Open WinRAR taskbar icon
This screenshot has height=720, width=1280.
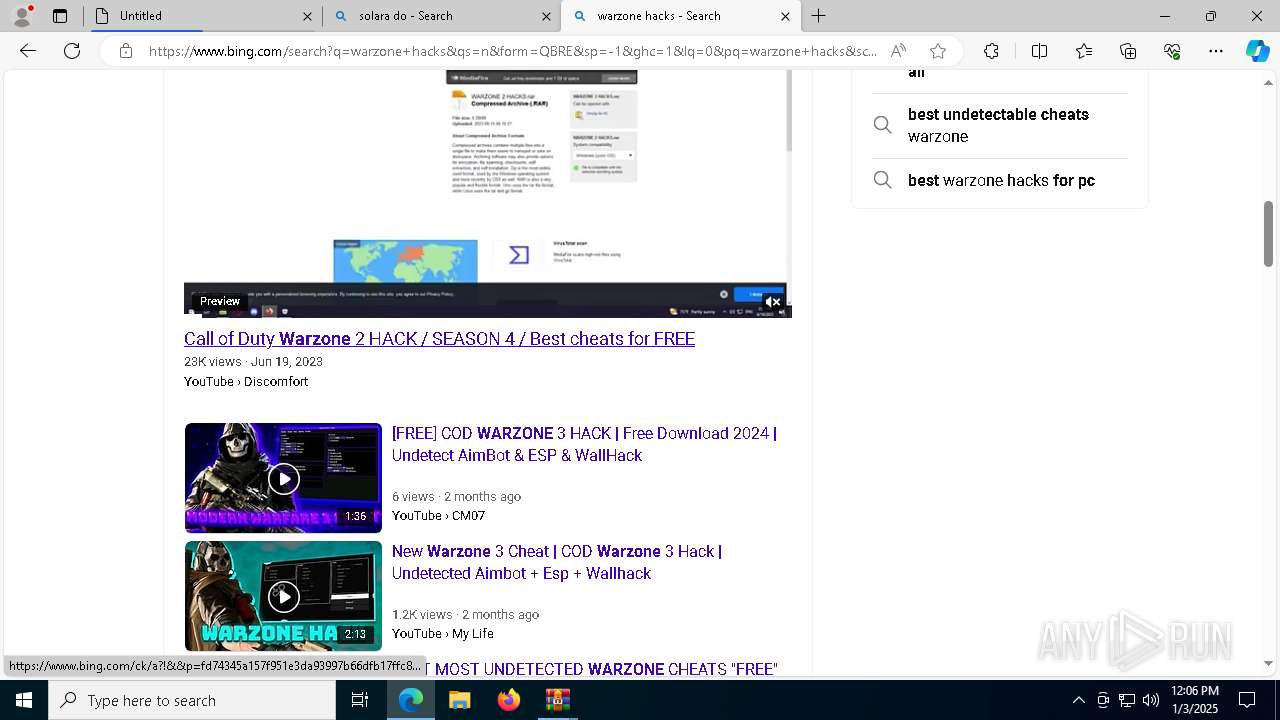pos(557,700)
